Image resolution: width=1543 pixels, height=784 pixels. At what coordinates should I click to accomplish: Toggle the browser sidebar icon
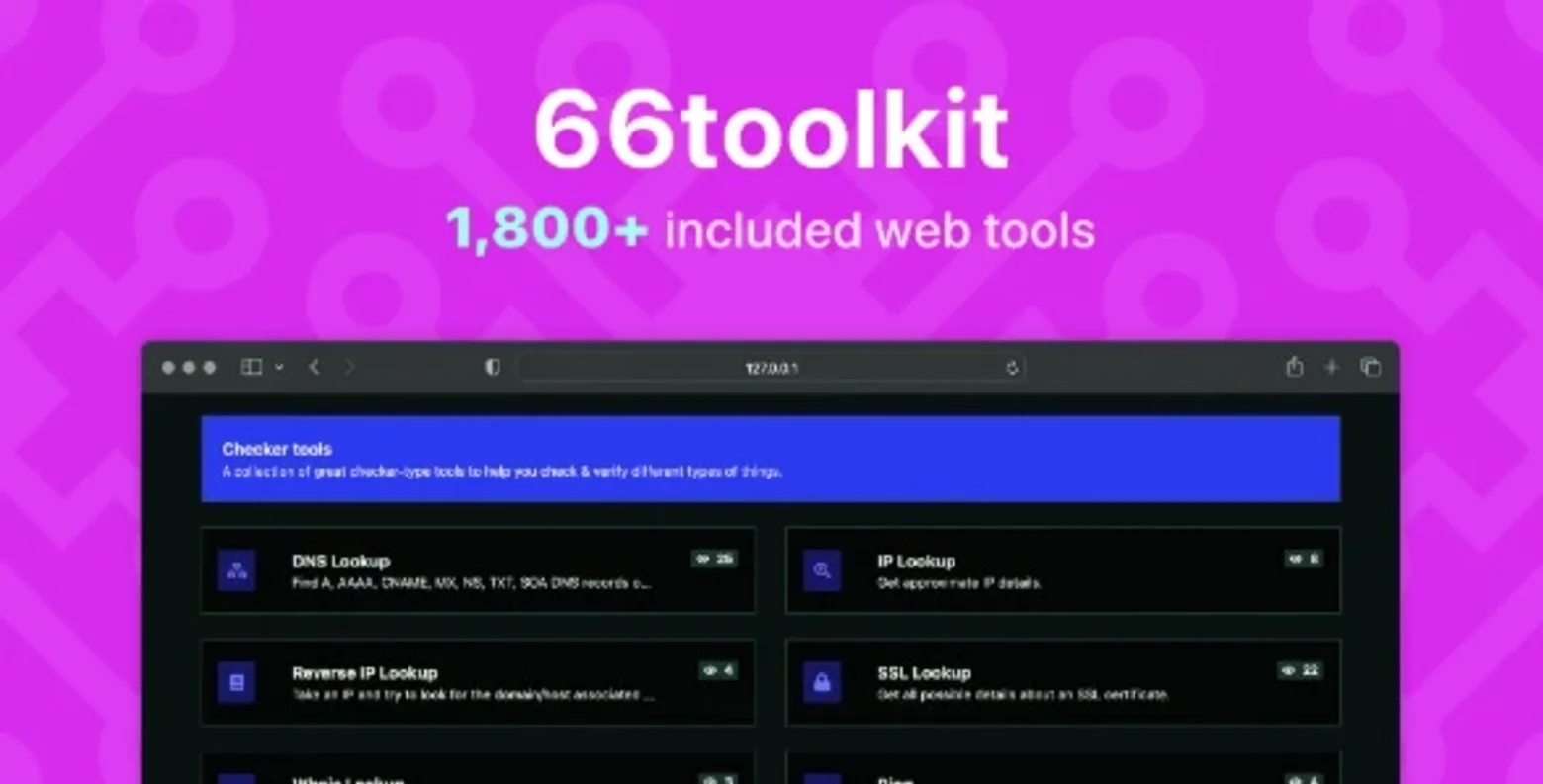point(251,367)
